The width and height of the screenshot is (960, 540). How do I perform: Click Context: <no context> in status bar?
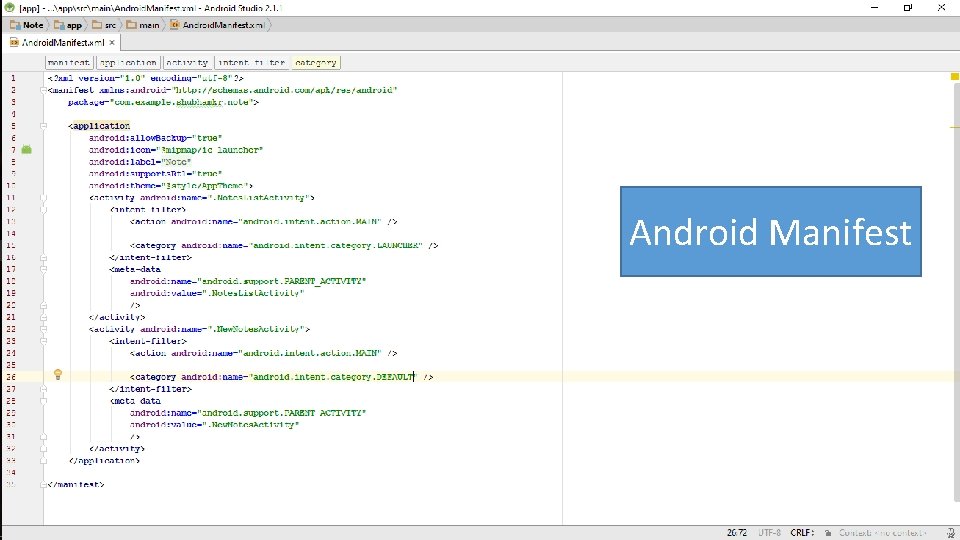883,533
